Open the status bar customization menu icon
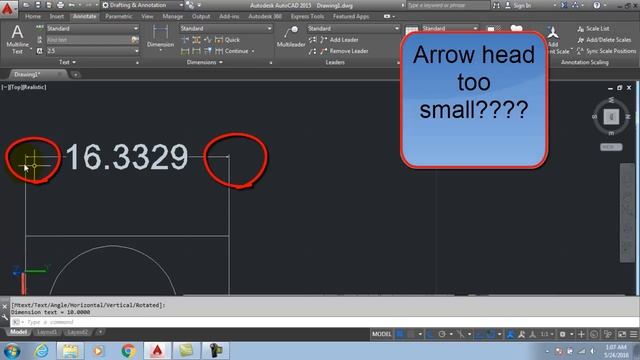This screenshot has height=360, width=640. [633, 334]
